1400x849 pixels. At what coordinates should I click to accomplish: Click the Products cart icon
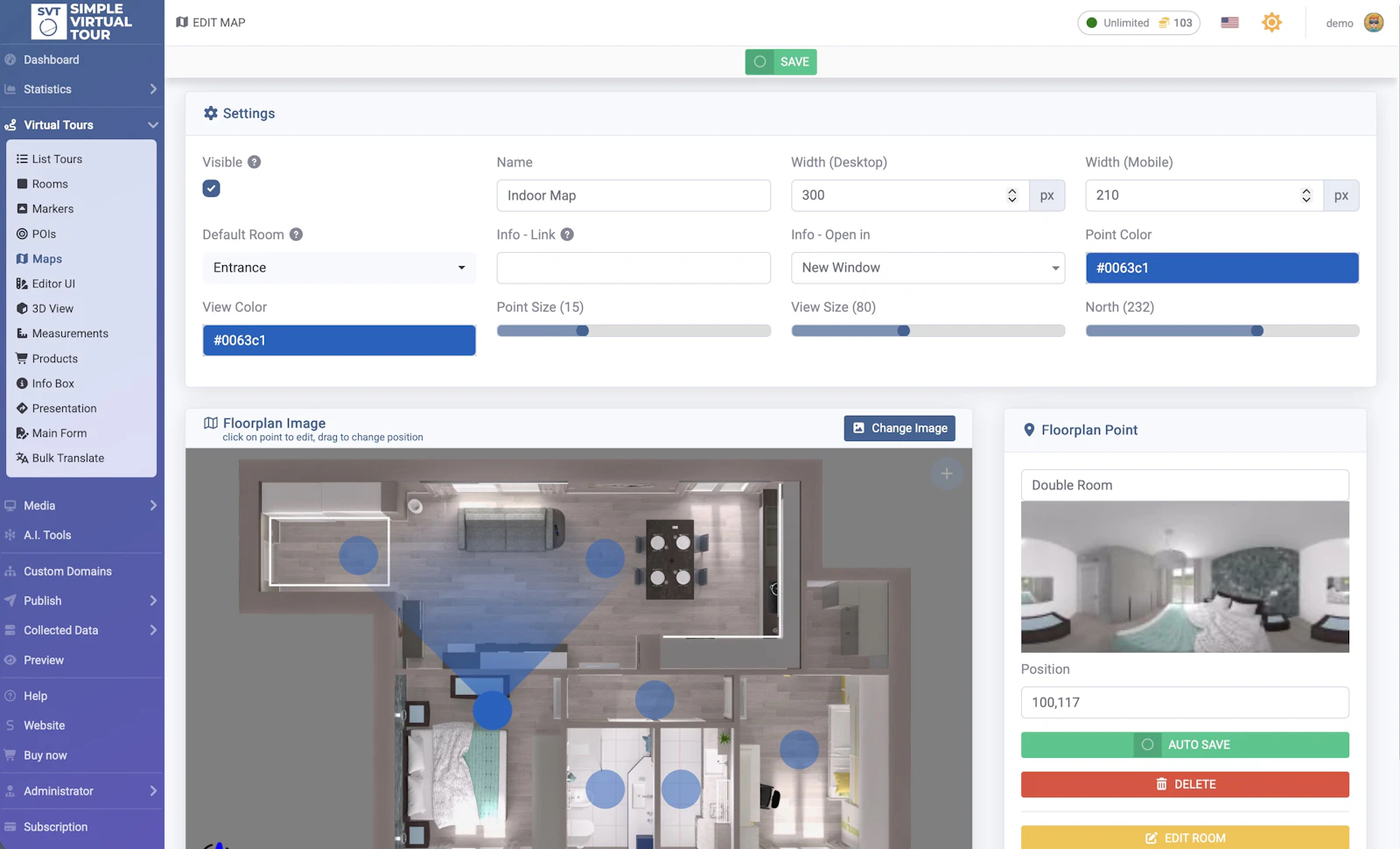pos(22,359)
